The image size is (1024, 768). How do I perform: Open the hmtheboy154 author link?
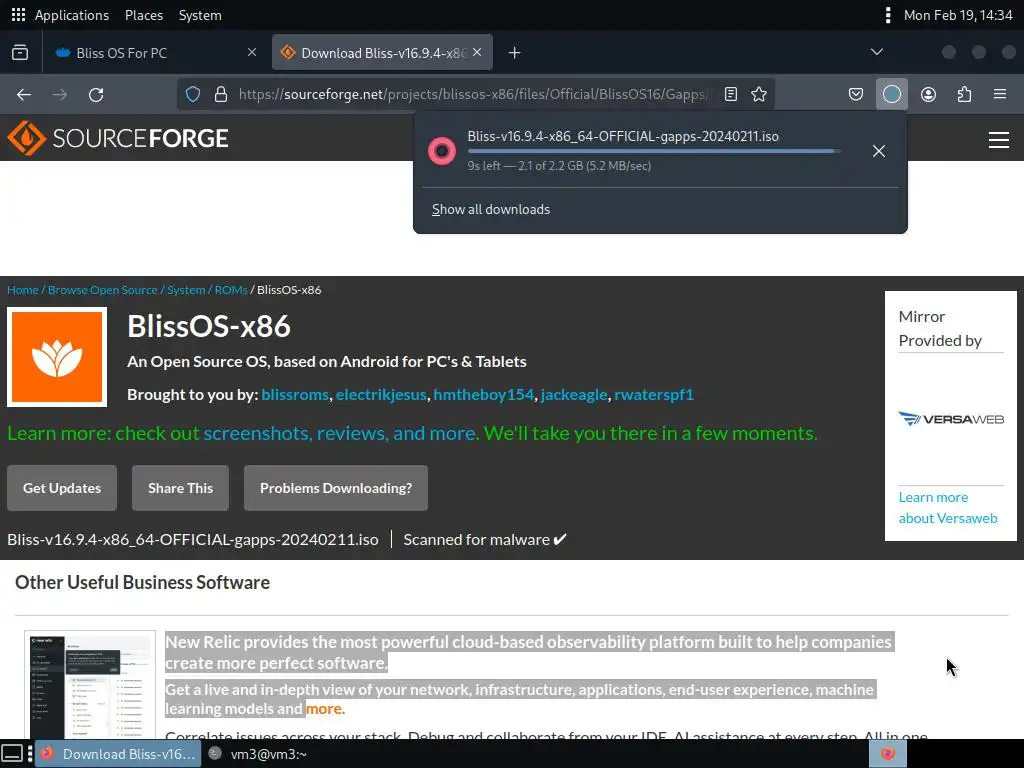tap(484, 394)
